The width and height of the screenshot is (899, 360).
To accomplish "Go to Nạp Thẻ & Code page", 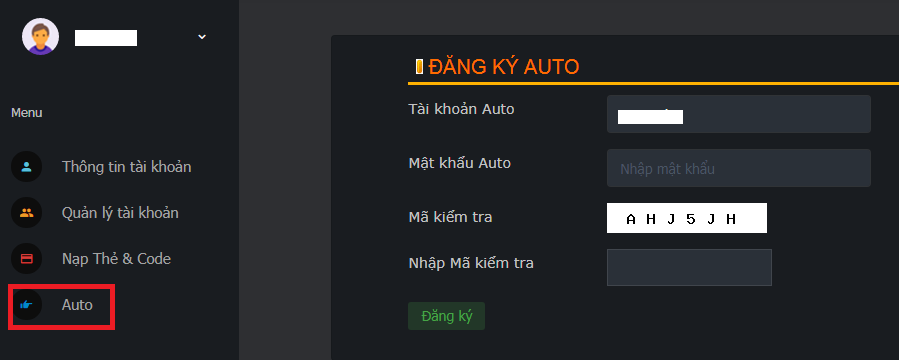I will (116, 259).
